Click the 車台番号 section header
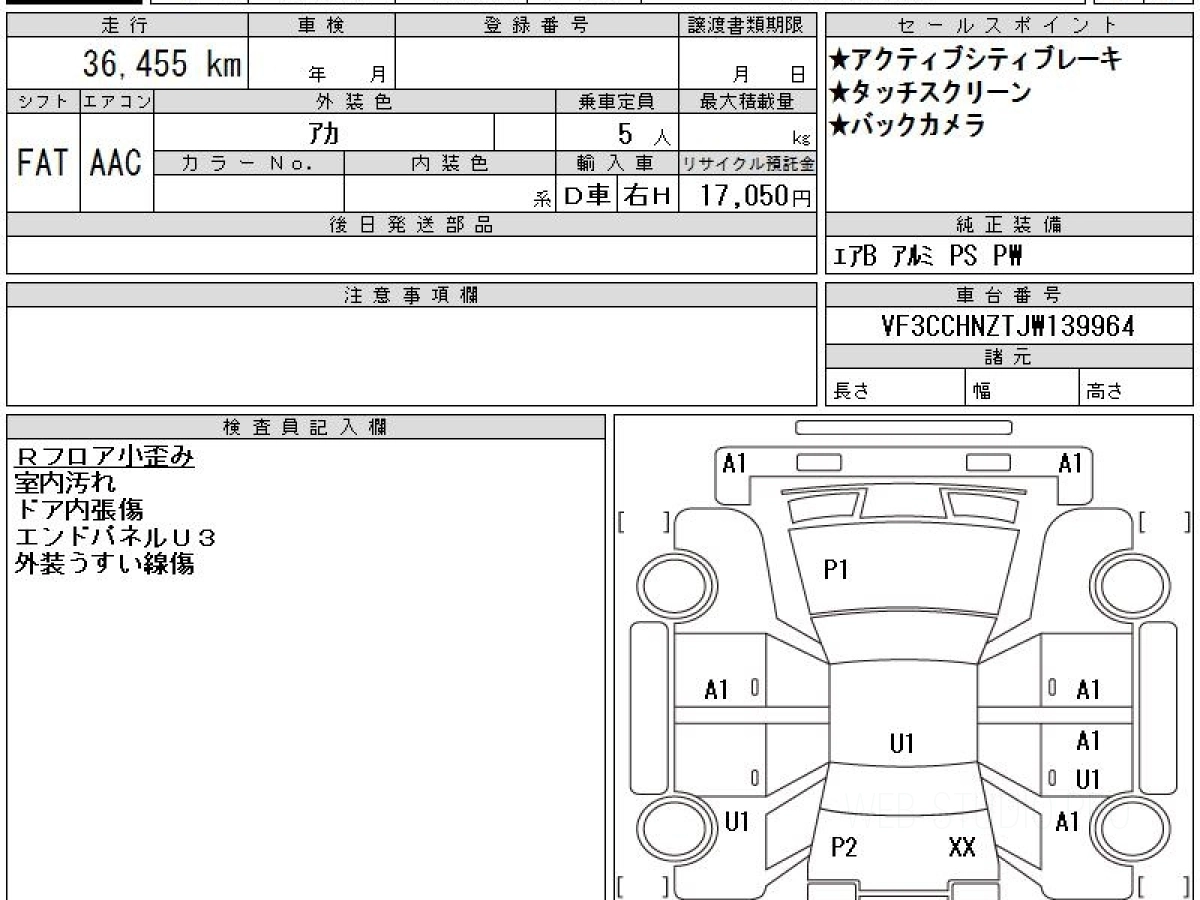 click(1009, 295)
